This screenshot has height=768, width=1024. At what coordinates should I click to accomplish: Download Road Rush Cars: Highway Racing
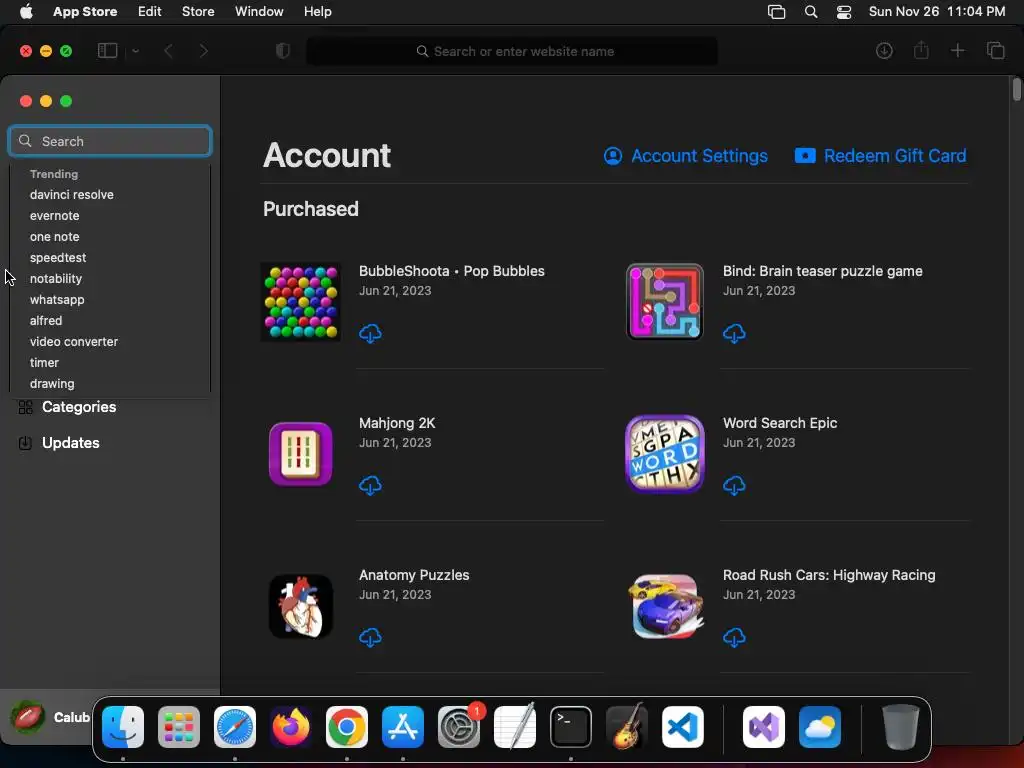click(734, 637)
